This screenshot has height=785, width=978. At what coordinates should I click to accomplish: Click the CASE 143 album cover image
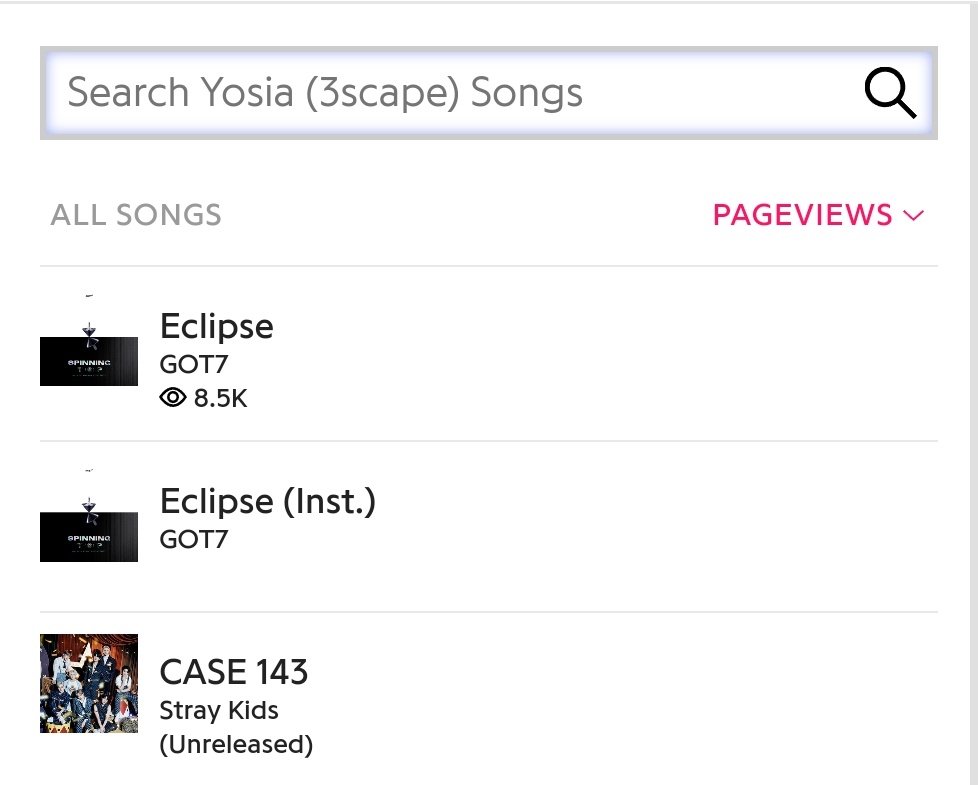pos(89,683)
